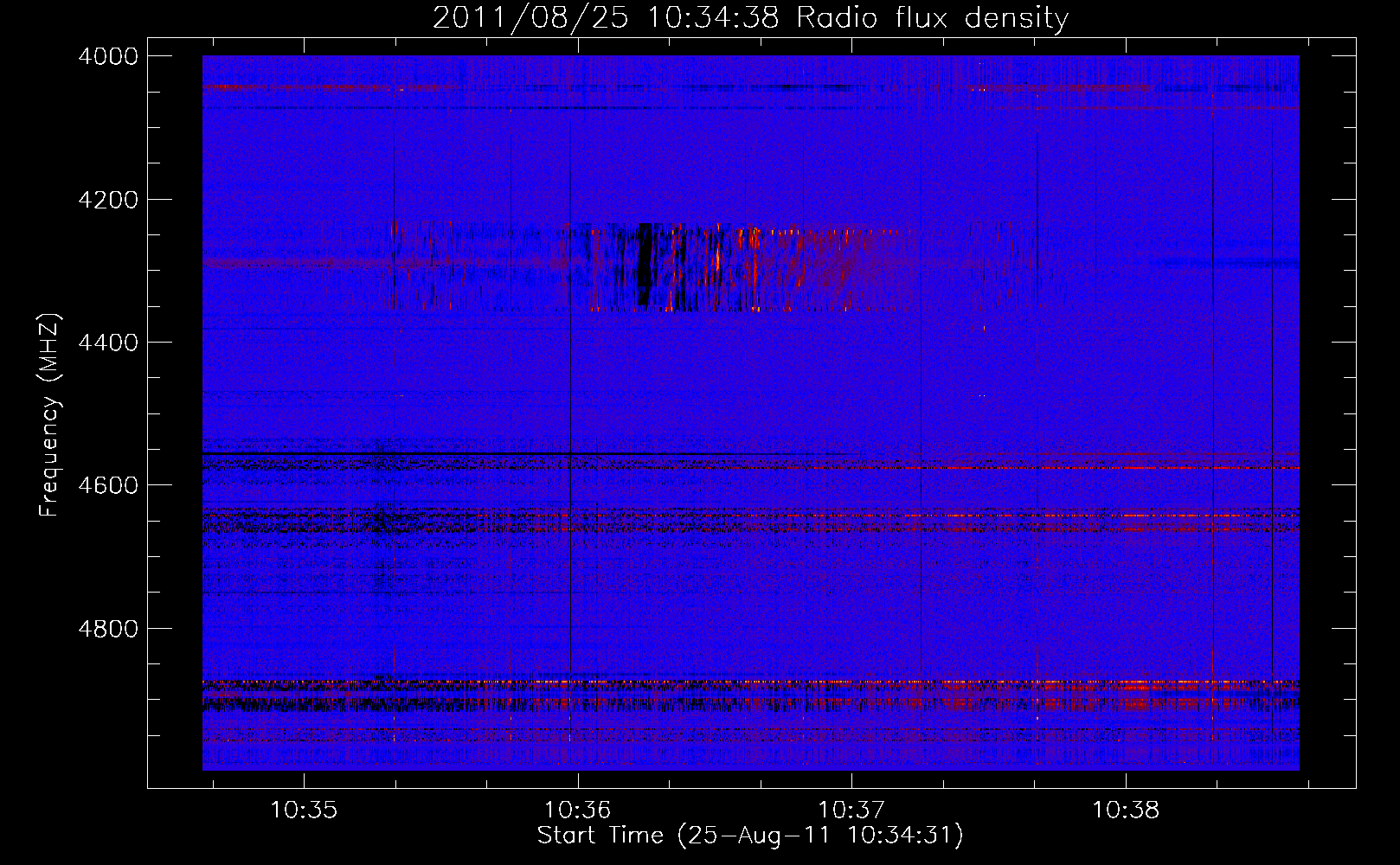Click the 10:37 time tick label
This screenshot has height=865, width=1400.
tap(851, 811)
